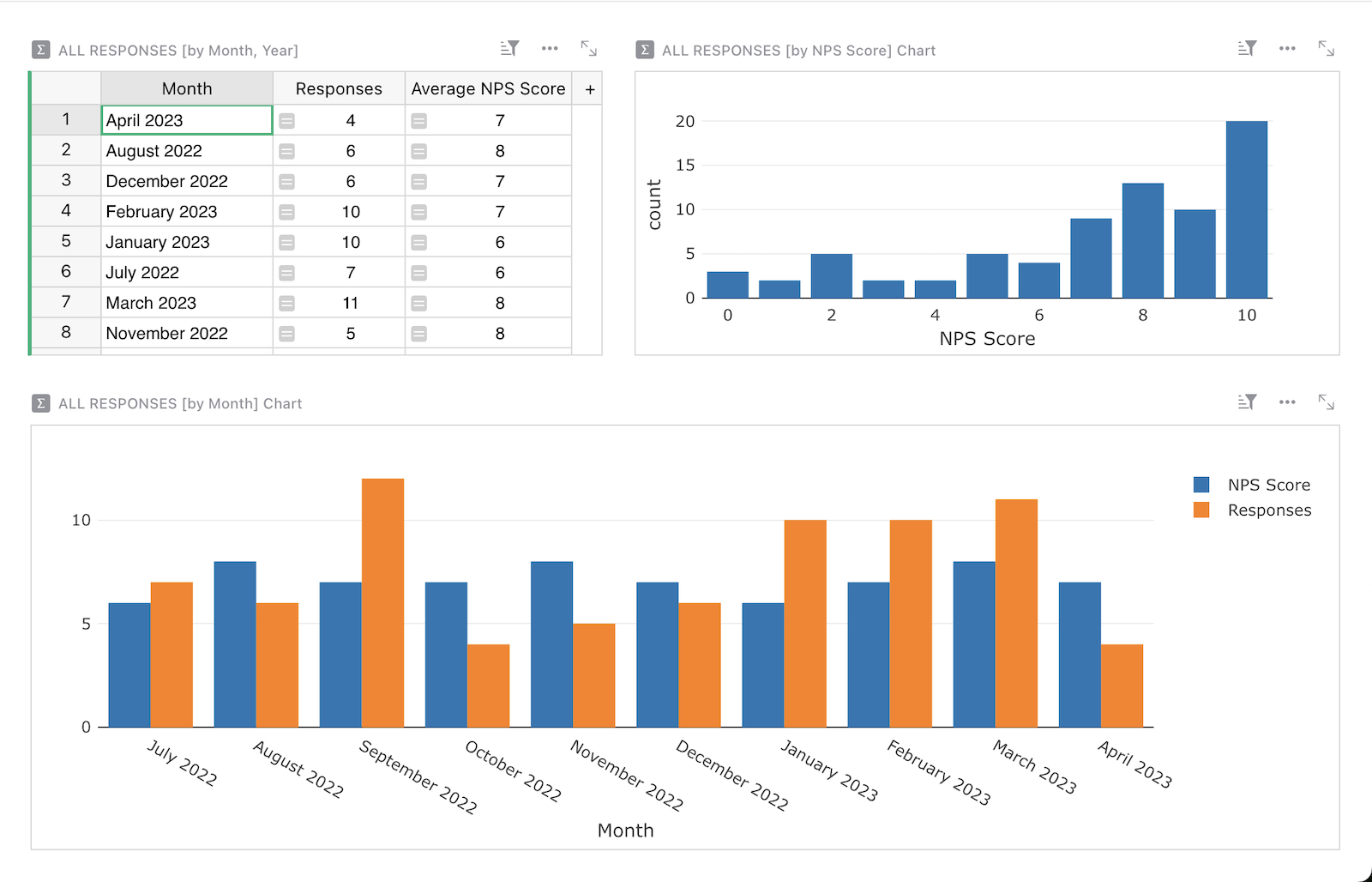Open the filter icon on the NPS Score chart
Image resolution: width=1372 pixels, height=882 pixels.
point(1247,49)
